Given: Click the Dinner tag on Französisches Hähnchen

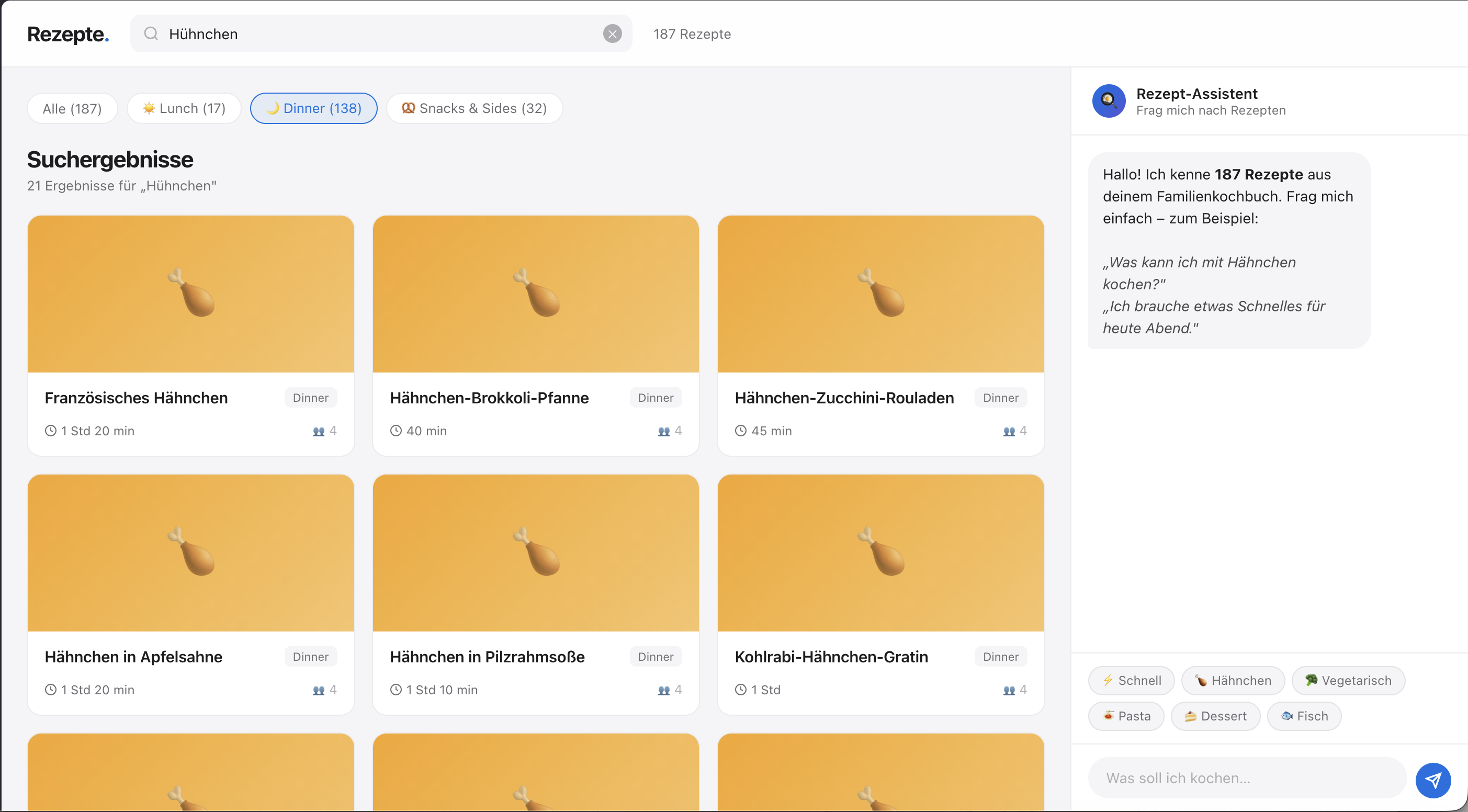Looking at the screenshot, I should tap(311, 398).
